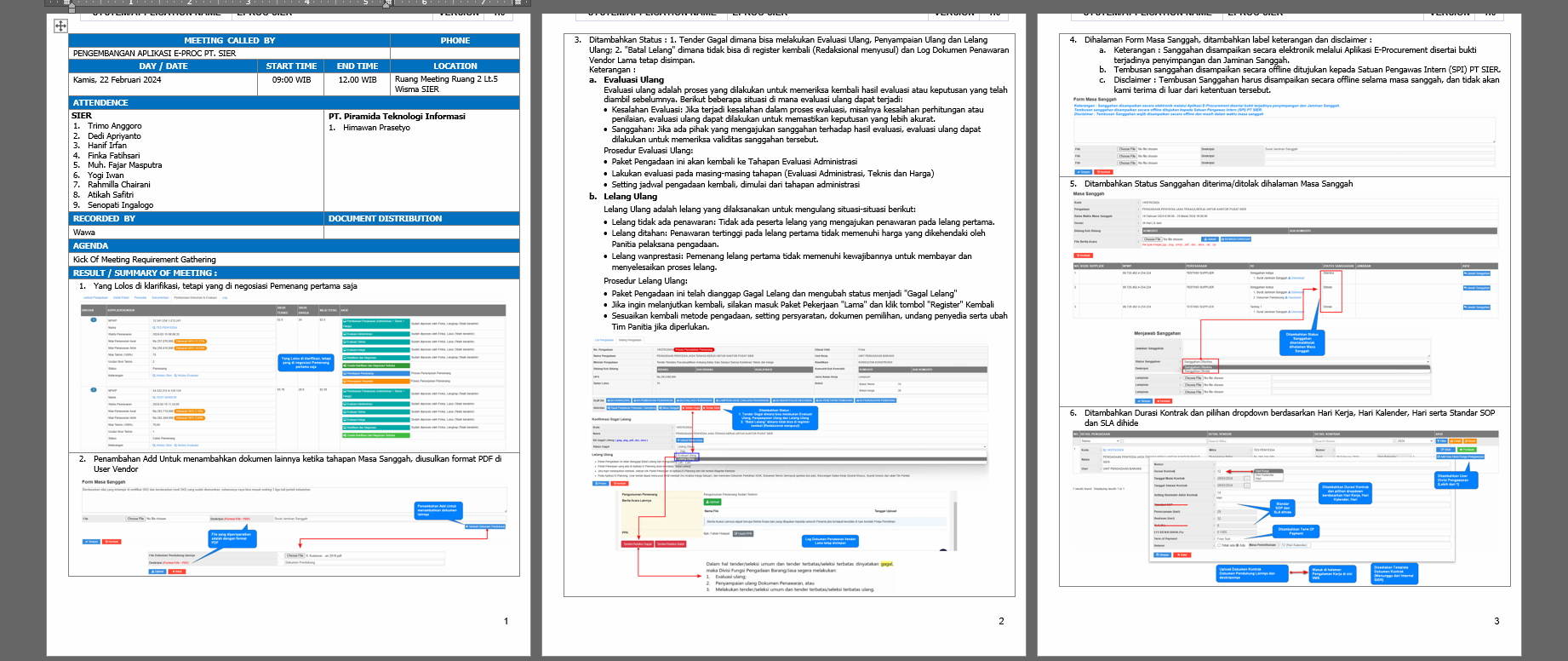Image resolution: width=1568 pixels, height=661 pixels.
Task: Click attendee name 'Himawan Prasetyo'
Action: 376,128
